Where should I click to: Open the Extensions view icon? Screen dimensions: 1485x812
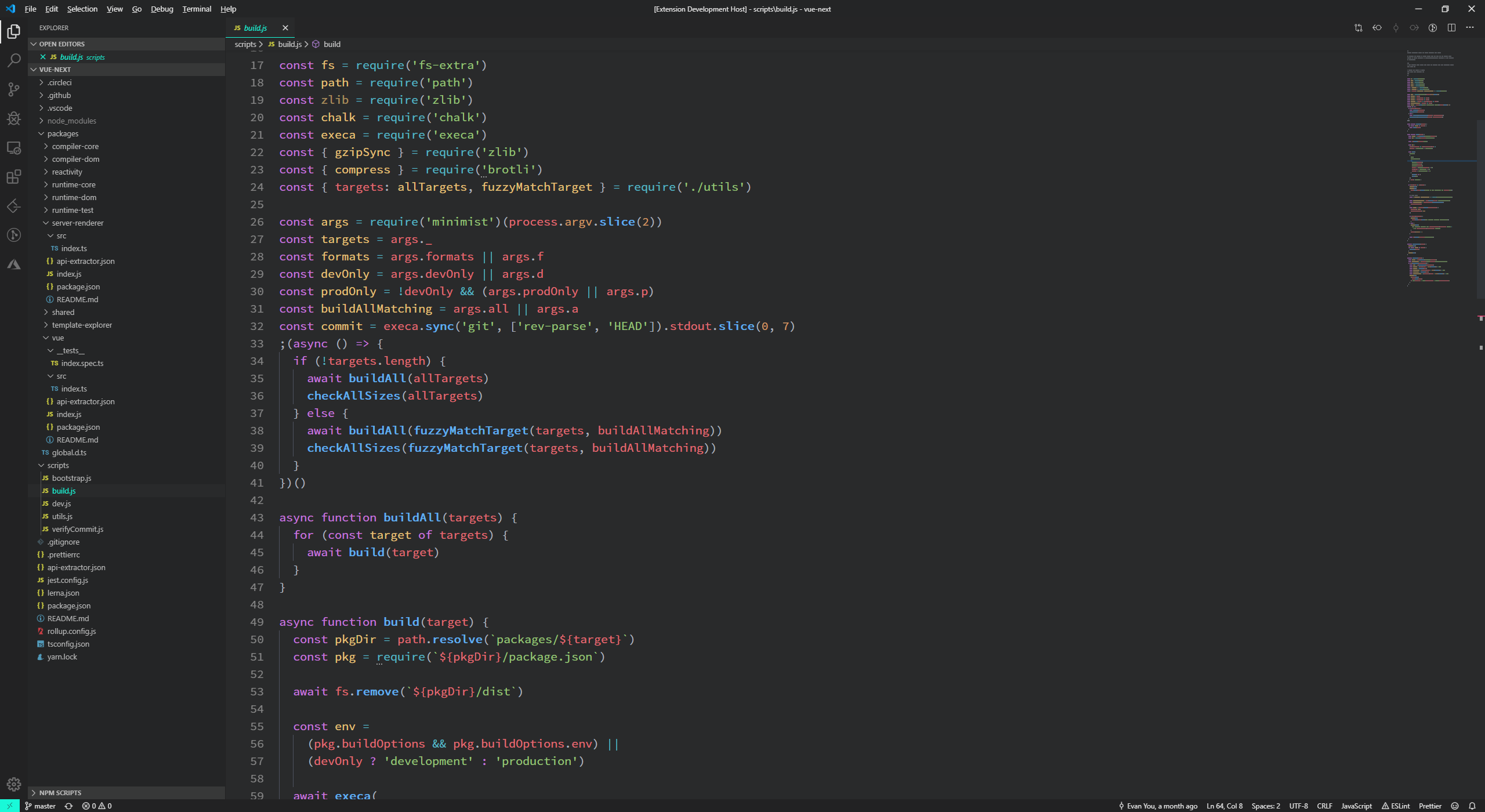click(x=14, y=177)
